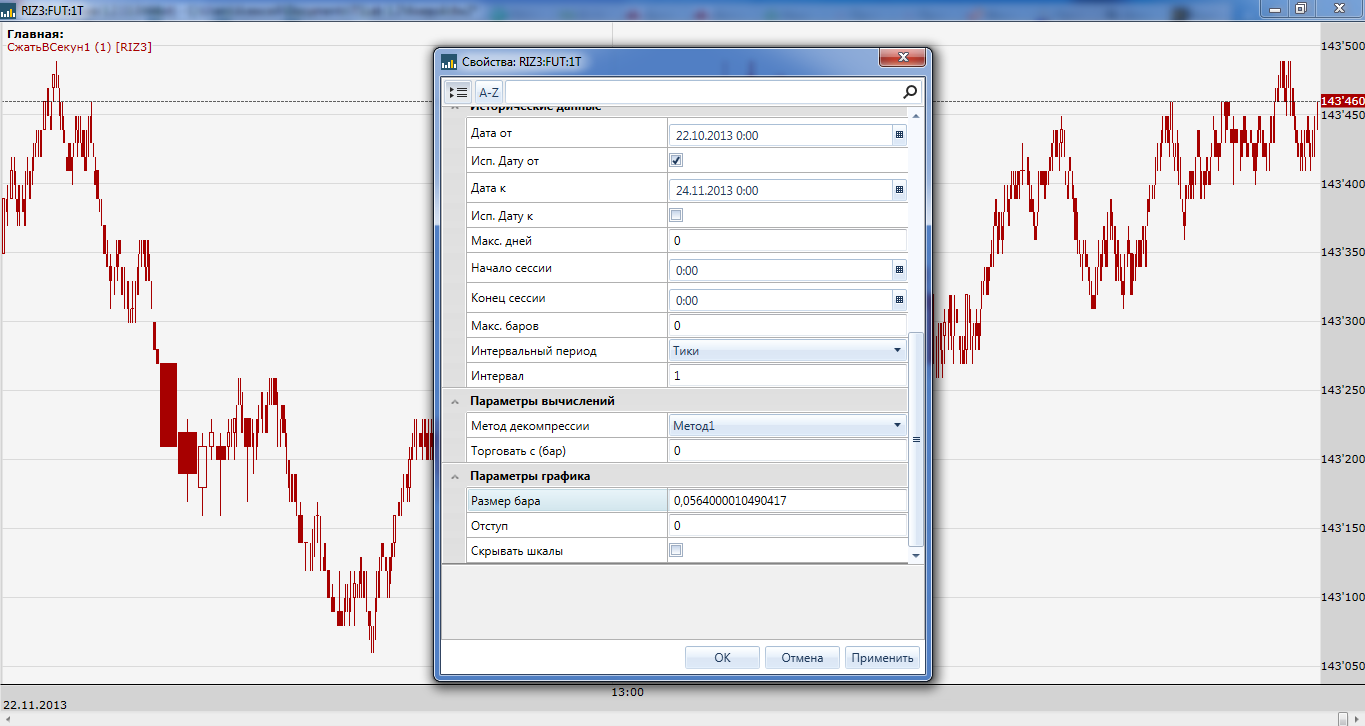The width and height of the screenshot is (1365, 726).
Task: Open calendar picker for Дата к
Action: click(898, 189)
